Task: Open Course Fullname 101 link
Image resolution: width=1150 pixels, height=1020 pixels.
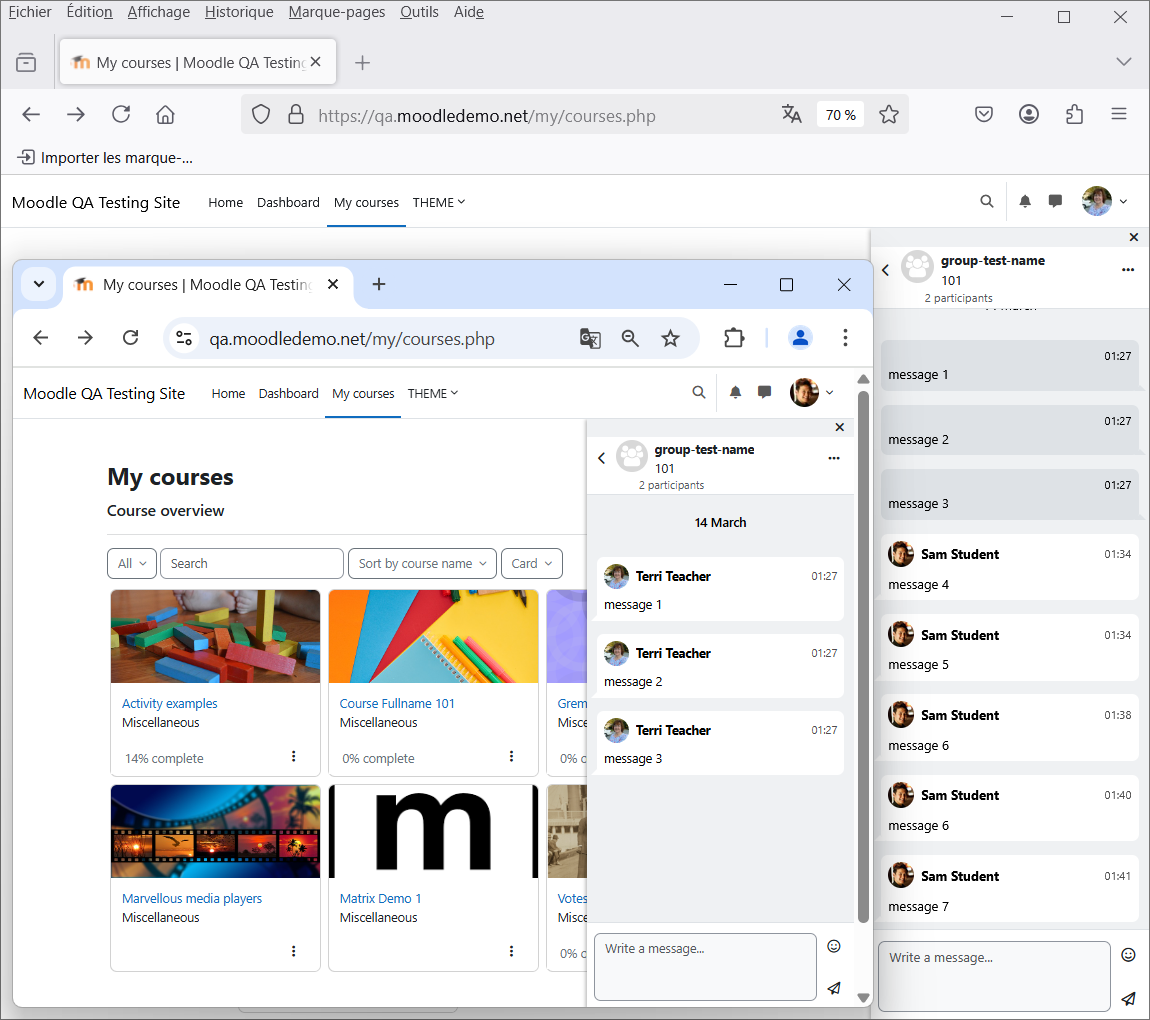Action: 397,703
